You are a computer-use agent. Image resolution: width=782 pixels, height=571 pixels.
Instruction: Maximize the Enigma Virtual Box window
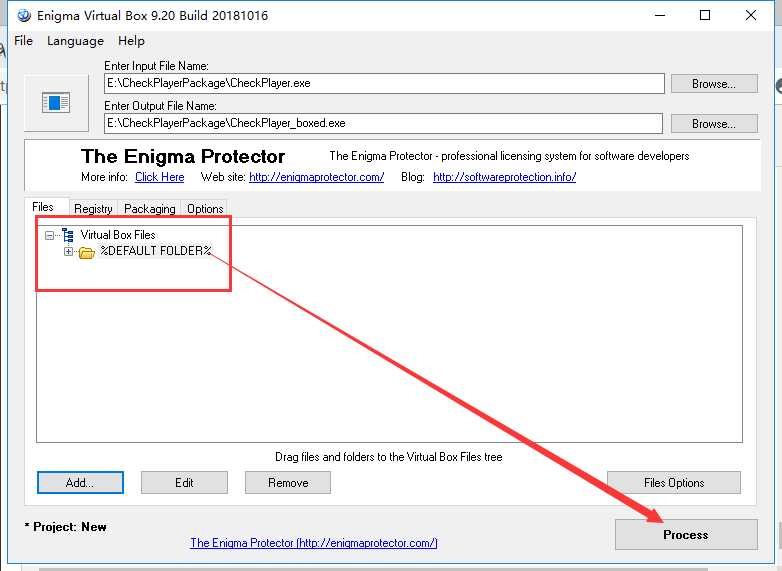(x=705, y=15)
